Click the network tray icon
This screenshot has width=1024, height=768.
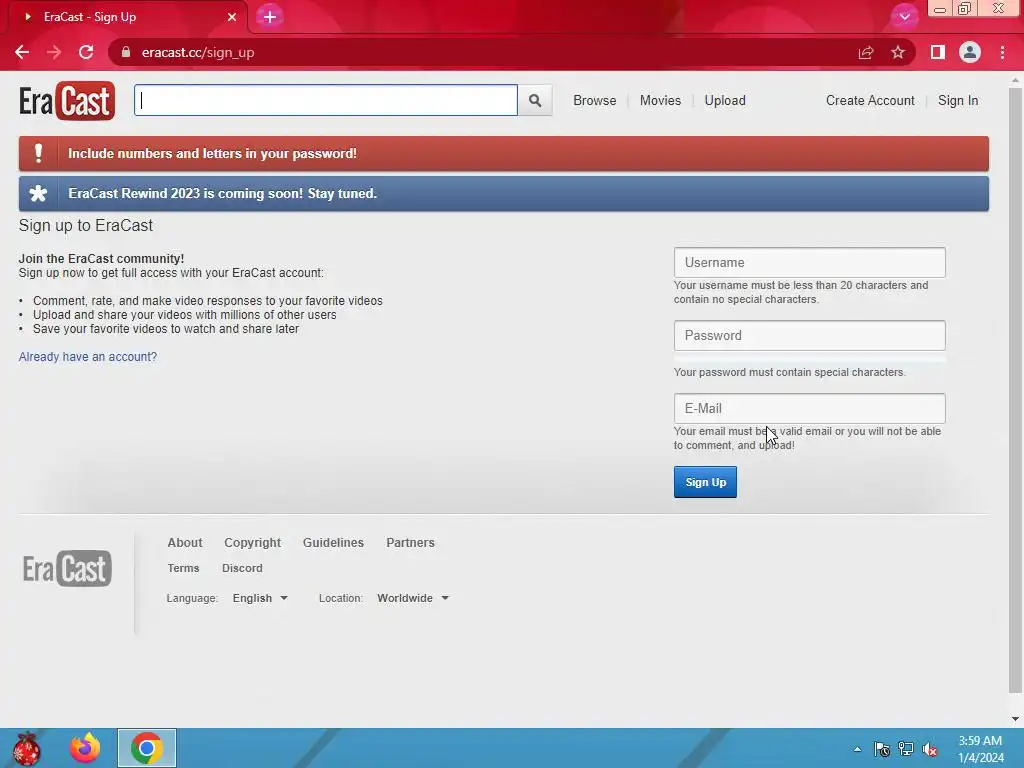click(906, 749)
